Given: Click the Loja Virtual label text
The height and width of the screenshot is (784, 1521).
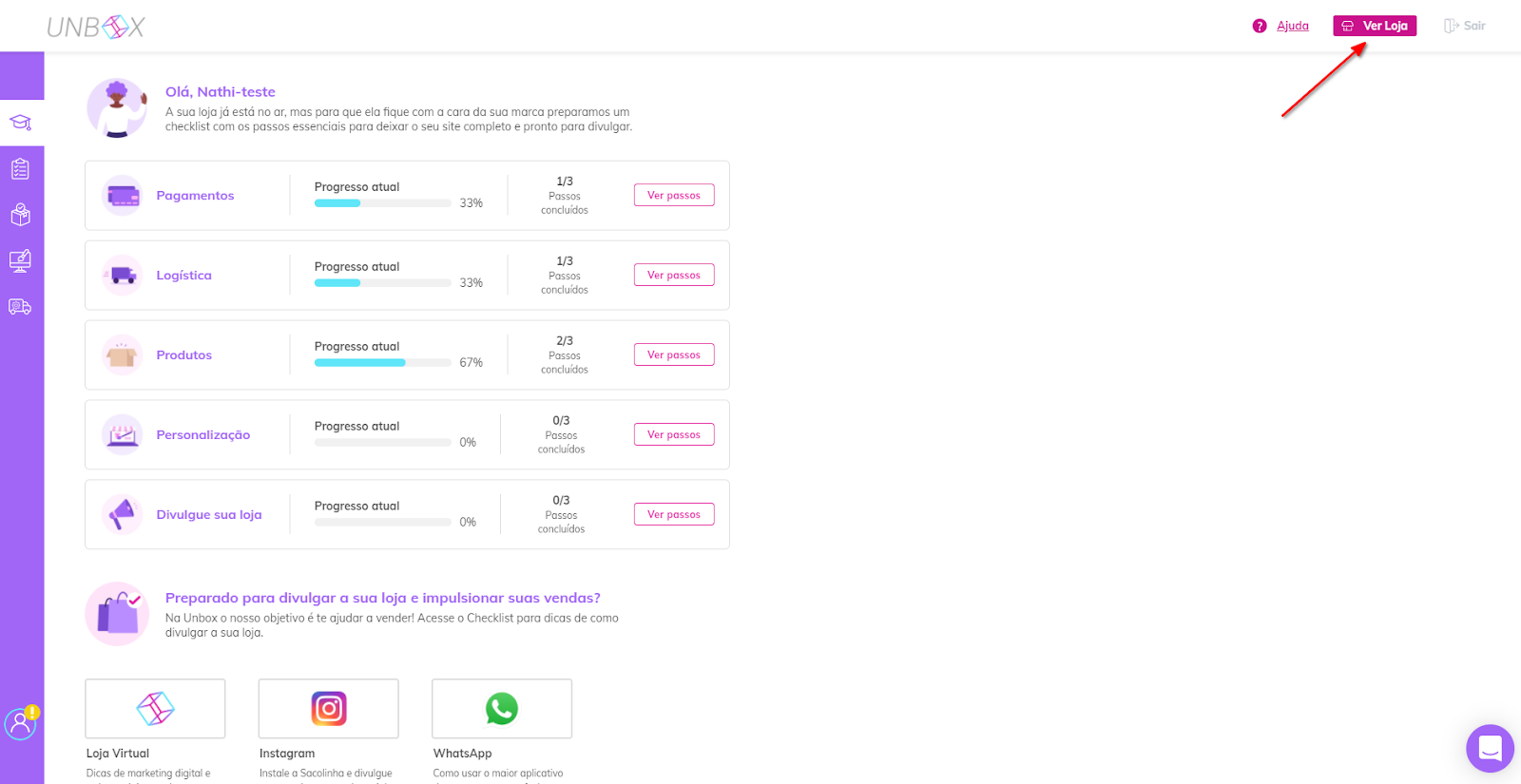Looking at the screenshot, I should 118,754.
